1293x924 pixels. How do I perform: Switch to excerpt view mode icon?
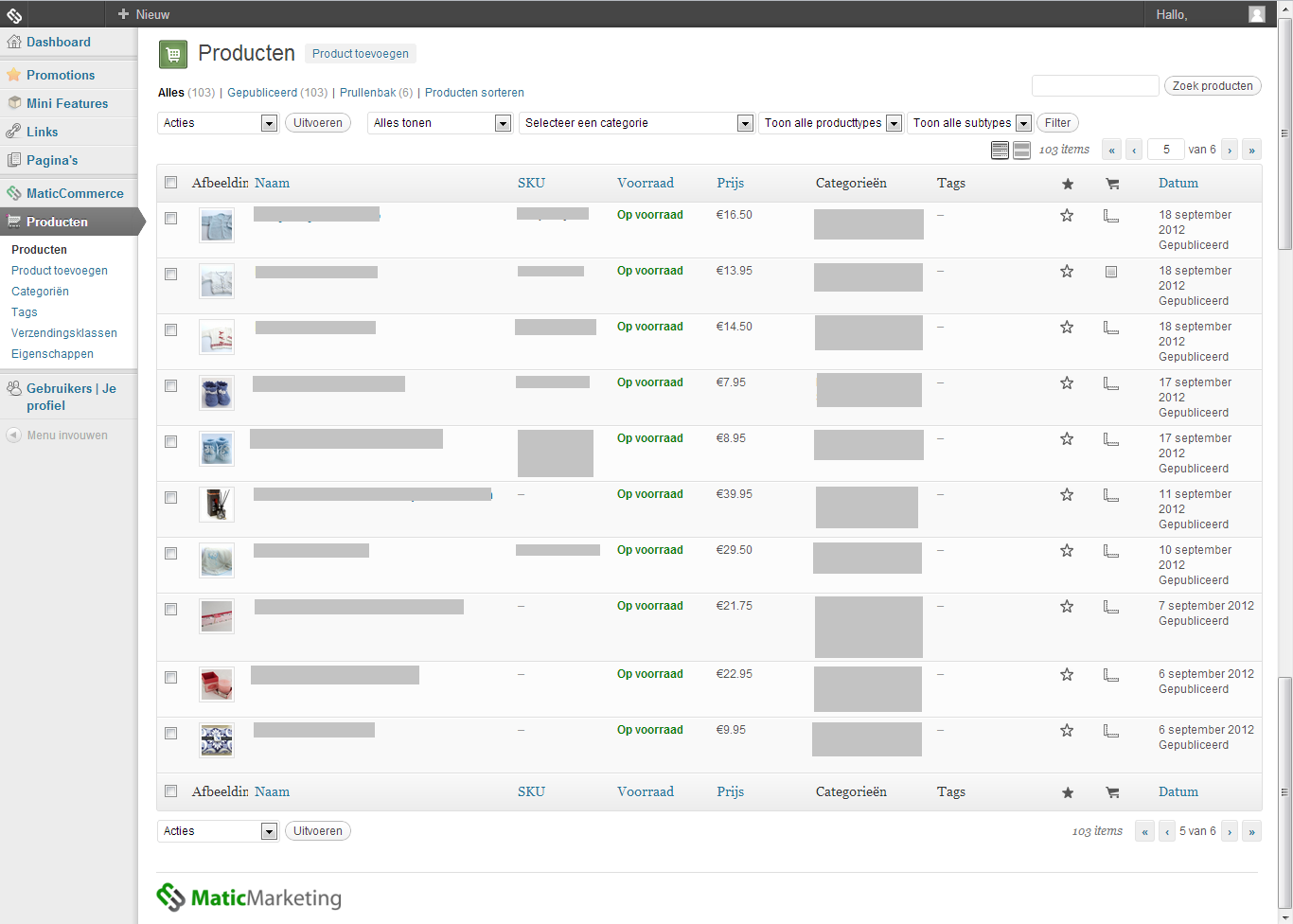1021,150
